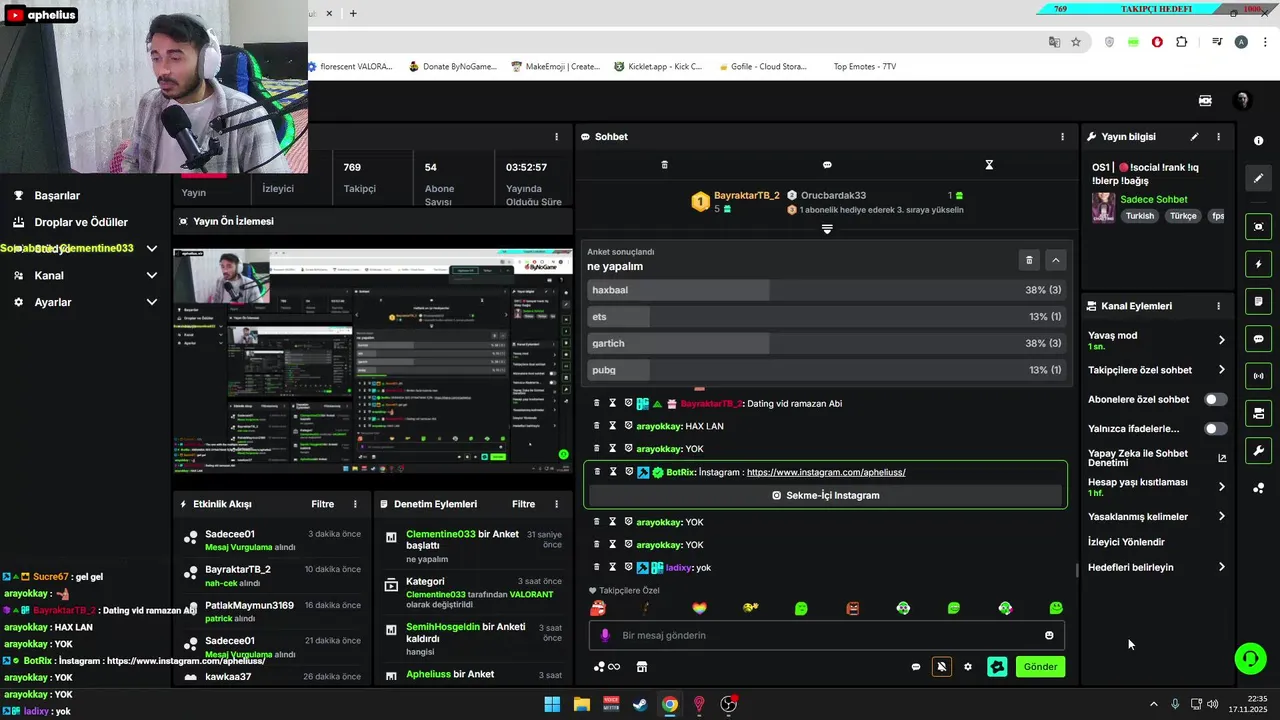This screenshot has width=1280, height=720.
Task: Click the green headset support icon
Action: pyautogui.click(x=1250, y=657)
